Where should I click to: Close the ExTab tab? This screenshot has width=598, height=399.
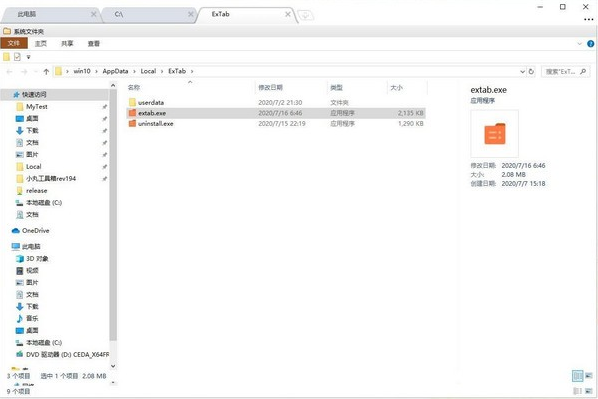288,14
